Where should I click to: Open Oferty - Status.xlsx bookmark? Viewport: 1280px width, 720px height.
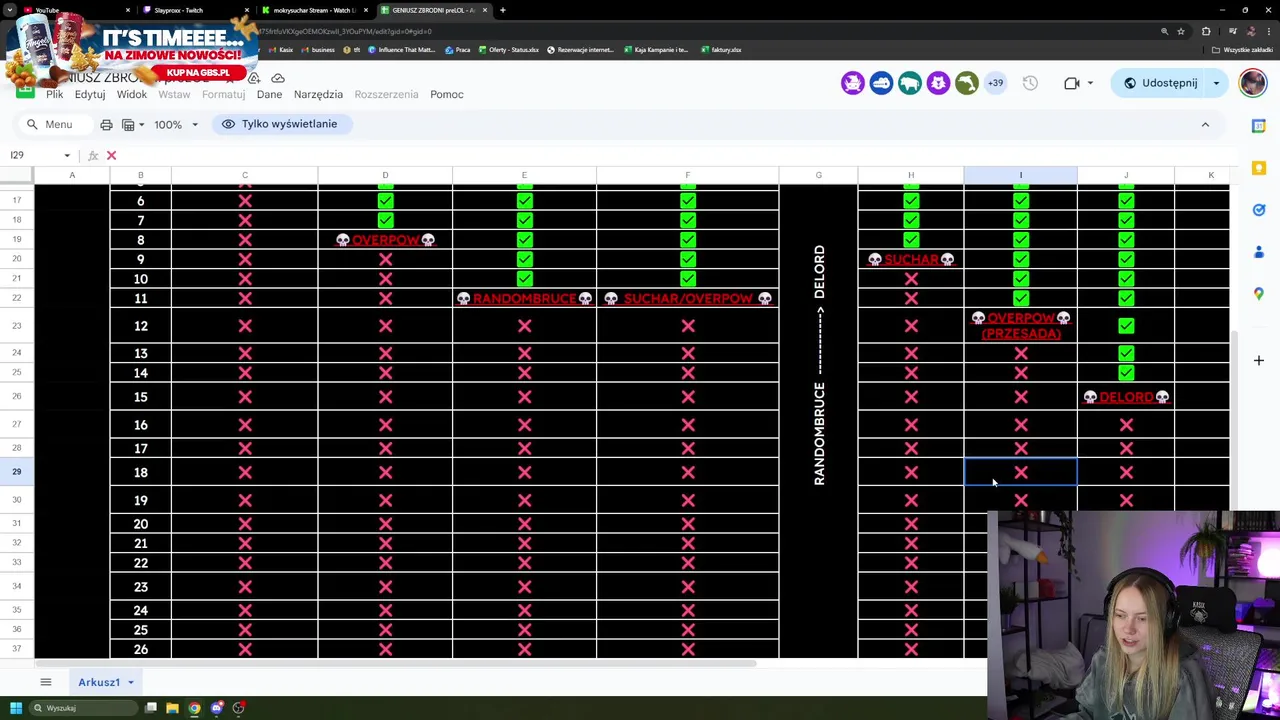pos(509,50)
